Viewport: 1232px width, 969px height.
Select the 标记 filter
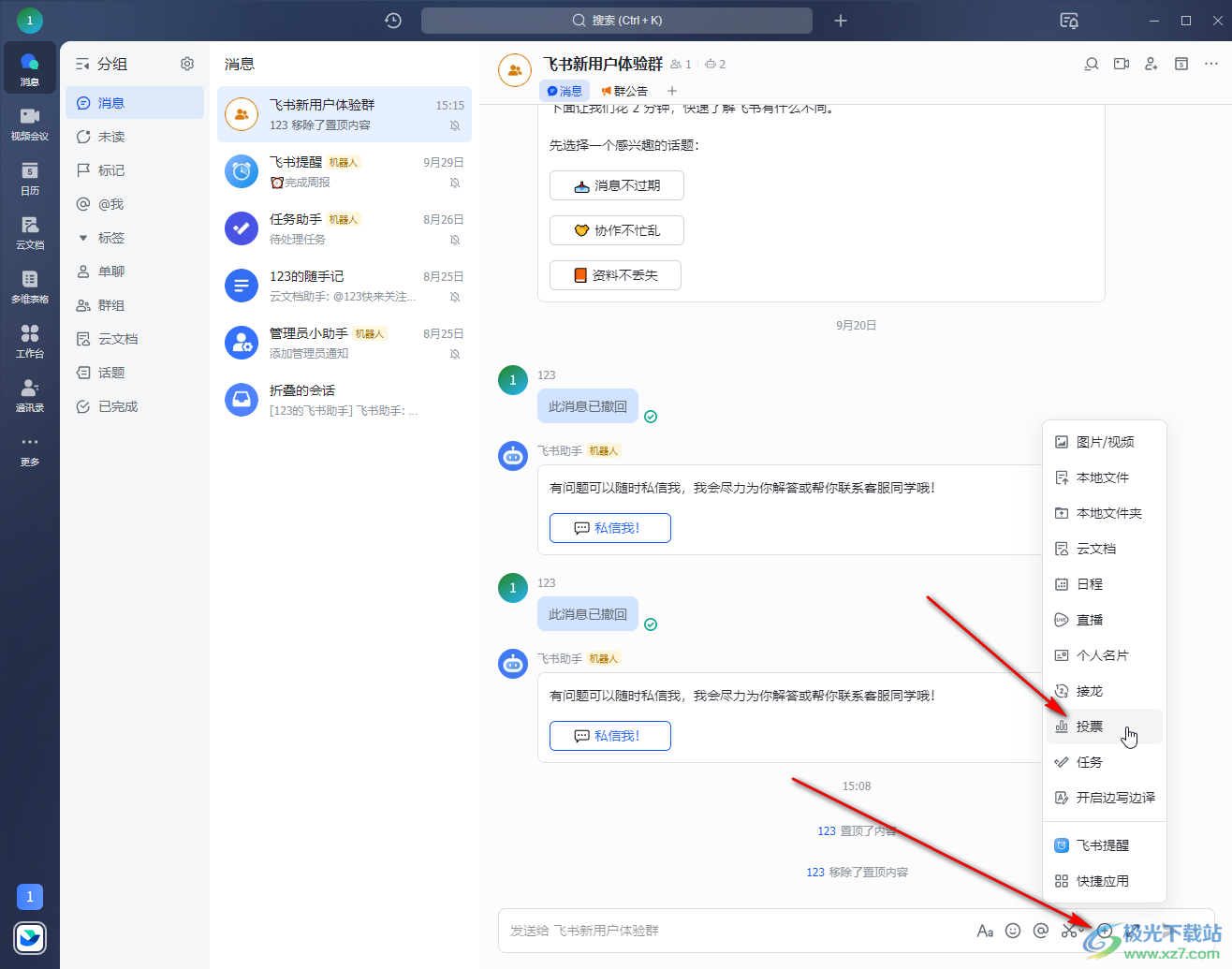point(135,170)
